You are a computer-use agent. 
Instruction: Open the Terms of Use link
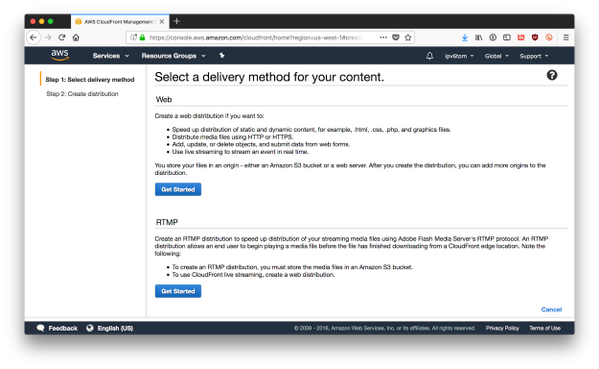pos(545,328)
